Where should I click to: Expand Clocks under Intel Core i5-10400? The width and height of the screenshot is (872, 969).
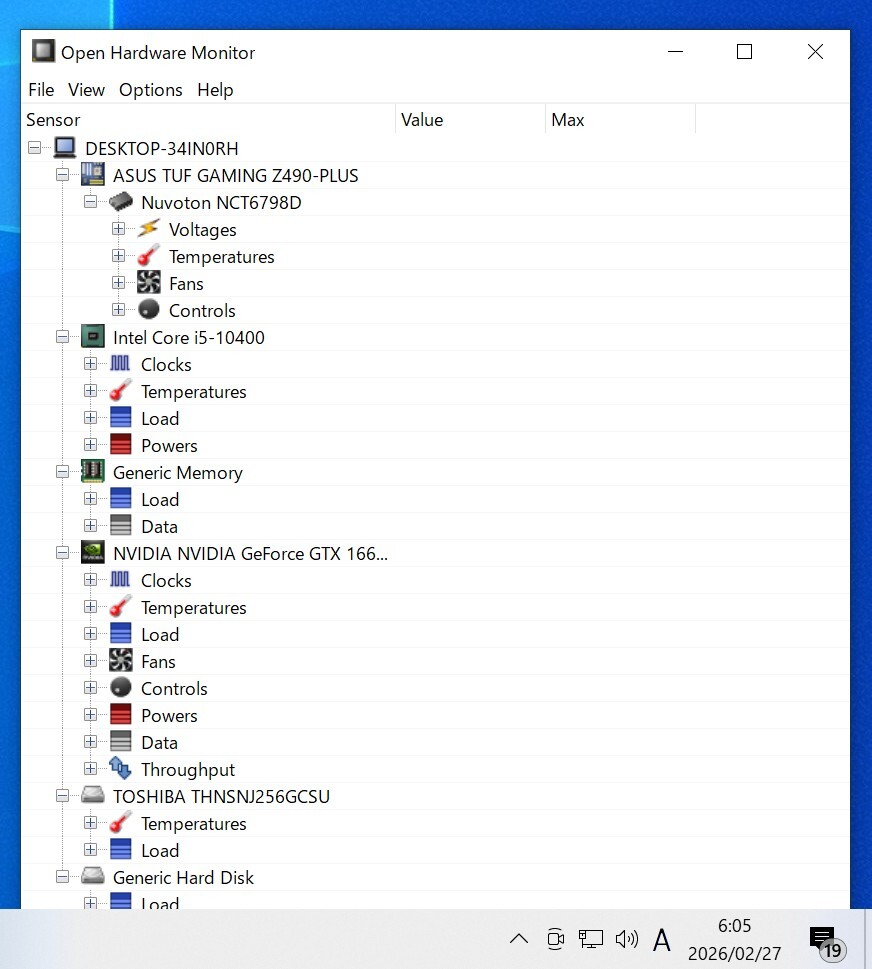tap(90, 363)
